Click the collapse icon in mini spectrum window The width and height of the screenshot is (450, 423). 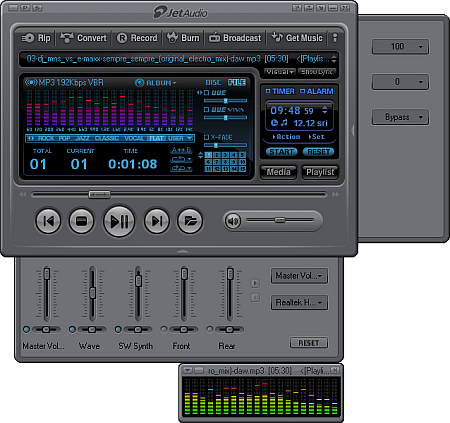click(188, 371)
